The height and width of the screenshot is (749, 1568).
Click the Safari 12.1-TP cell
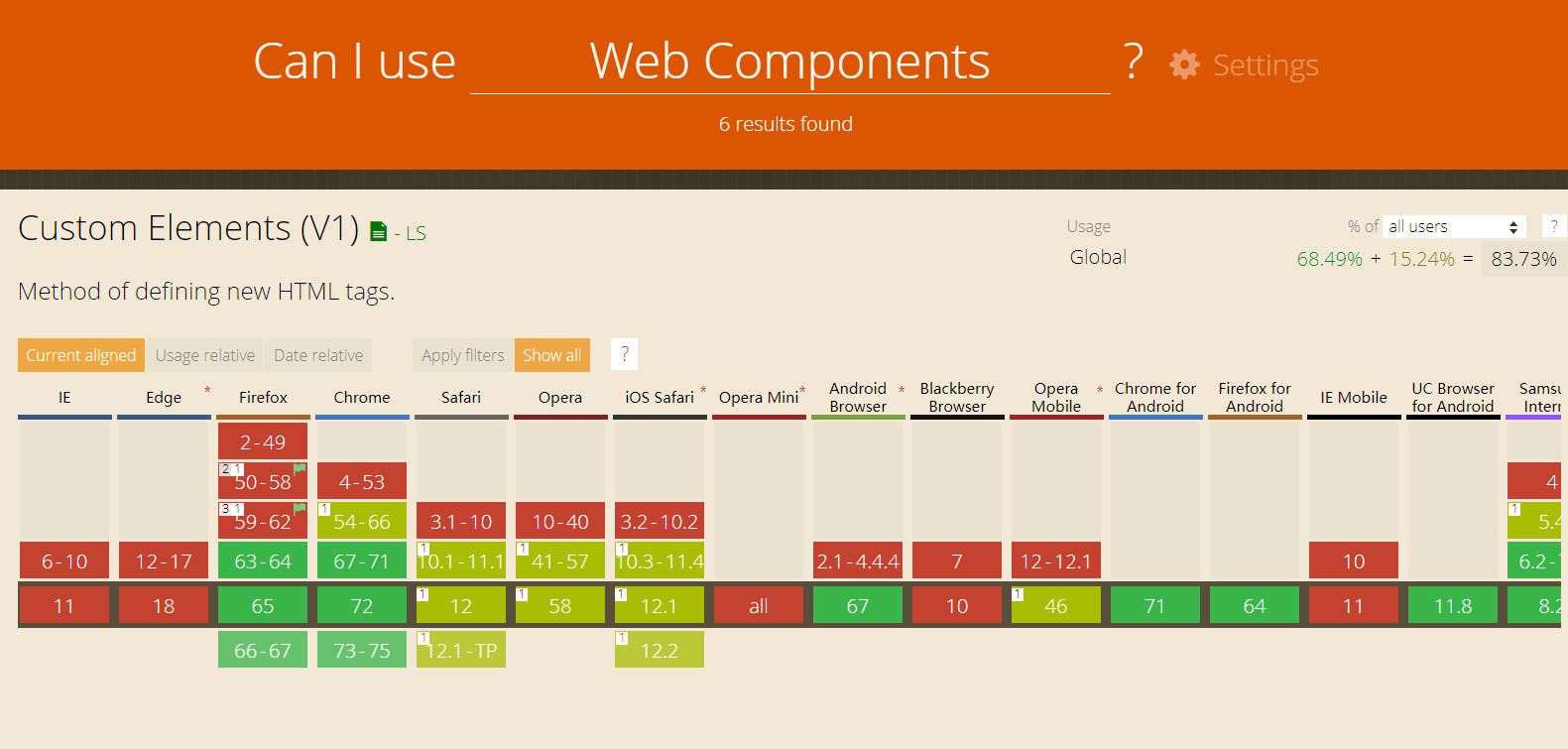(461, 650)
